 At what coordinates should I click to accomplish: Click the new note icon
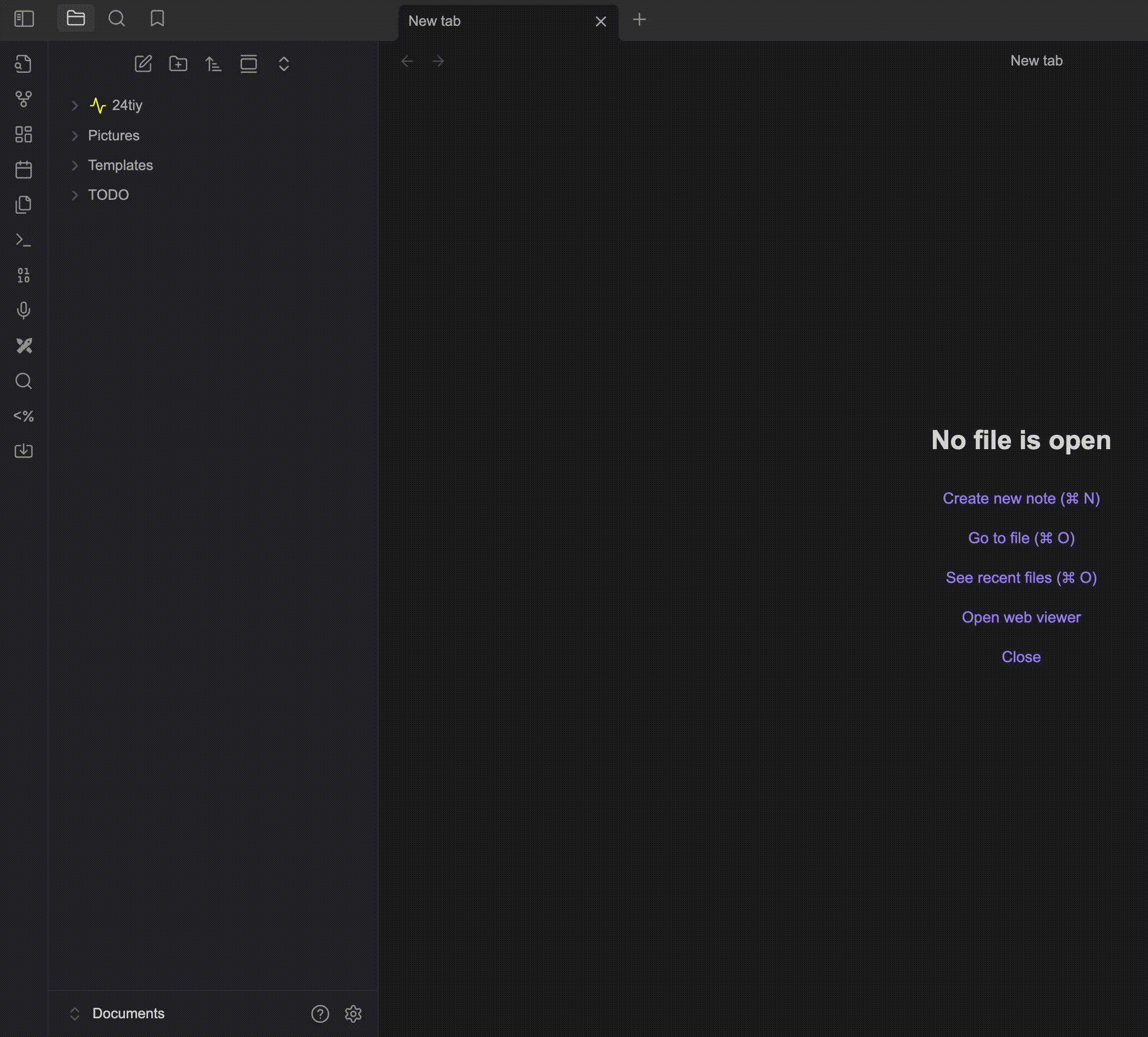click(x=143, y=64)
